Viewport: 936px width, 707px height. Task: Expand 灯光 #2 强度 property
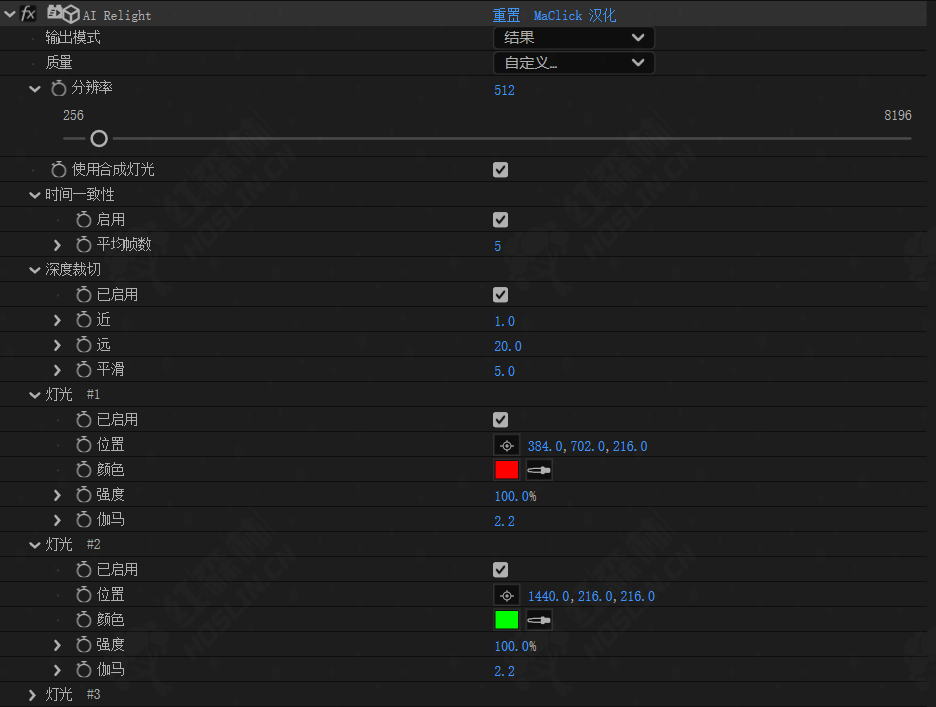(x=57, y=645)
